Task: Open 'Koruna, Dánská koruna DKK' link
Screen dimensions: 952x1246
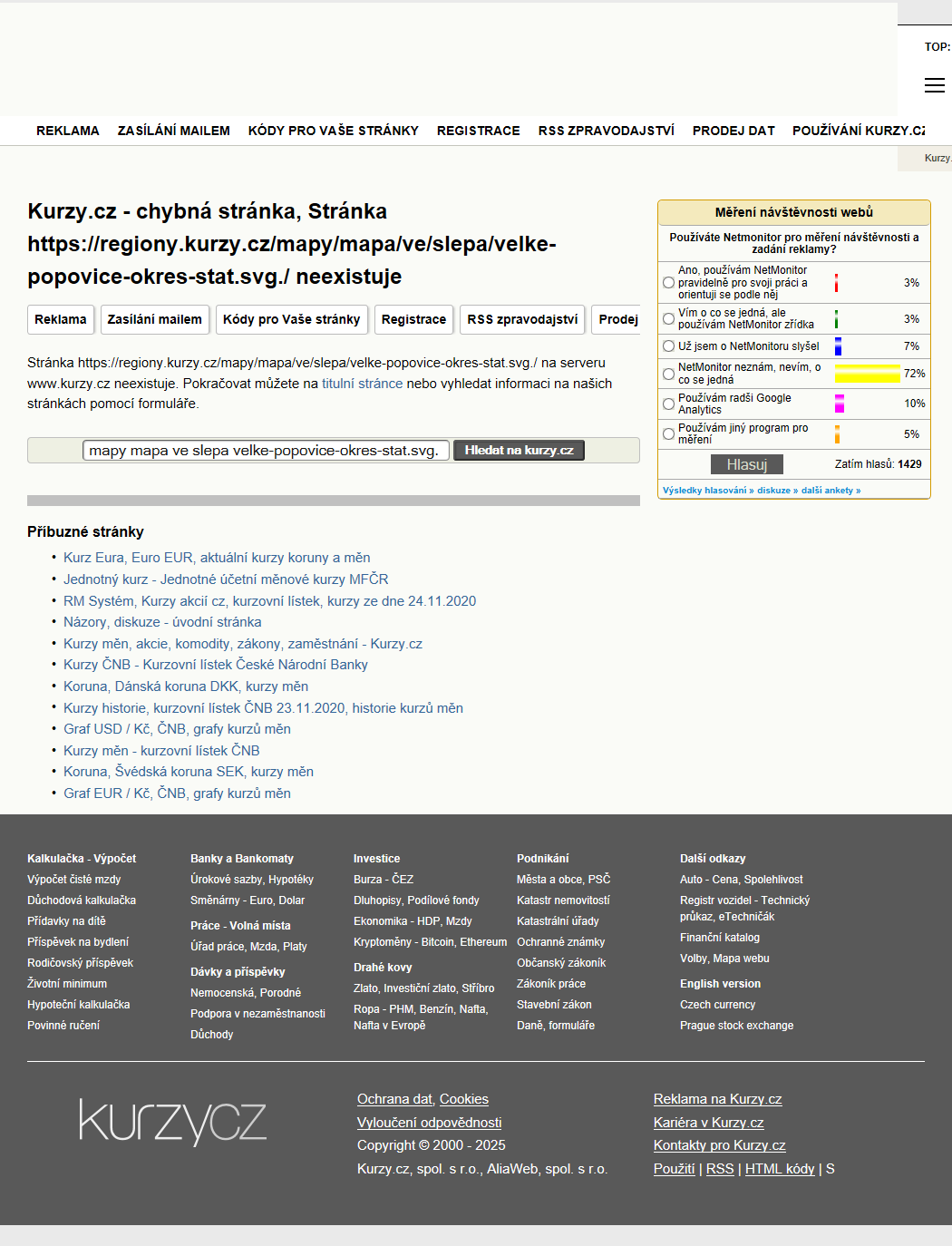Action: click(186, 686)
